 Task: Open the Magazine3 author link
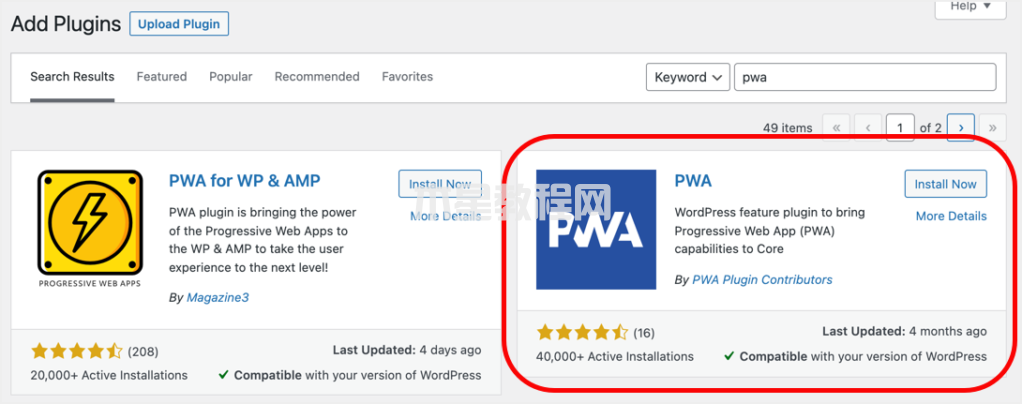coord(218,298)
